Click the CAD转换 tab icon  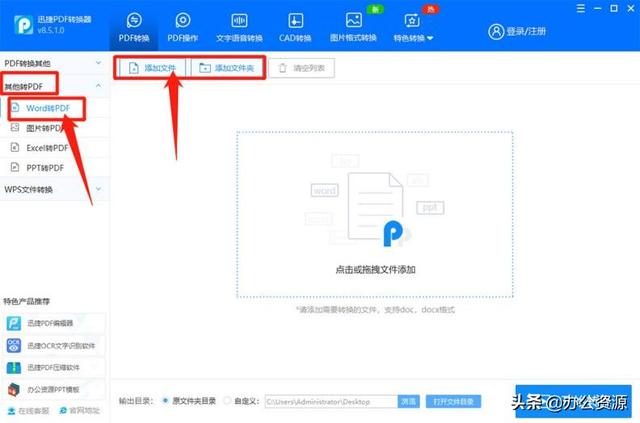pos(295,20)
